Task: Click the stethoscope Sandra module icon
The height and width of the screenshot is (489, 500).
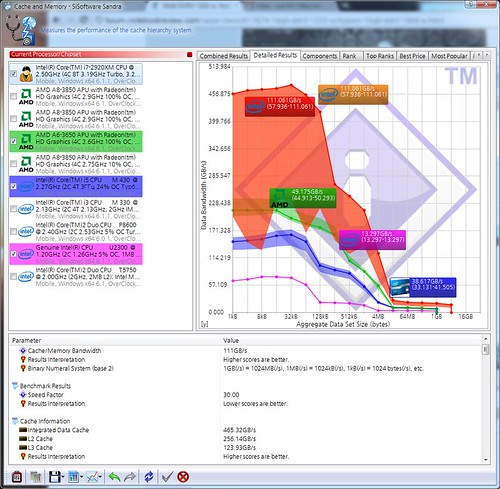Action: tap(21, 30)
